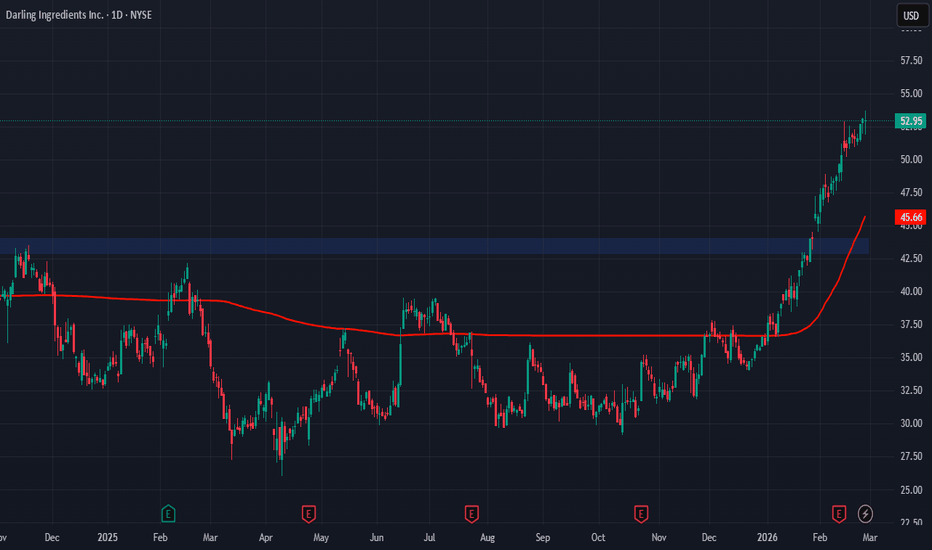Click the 2026 label on time axis

pos(767,538)
